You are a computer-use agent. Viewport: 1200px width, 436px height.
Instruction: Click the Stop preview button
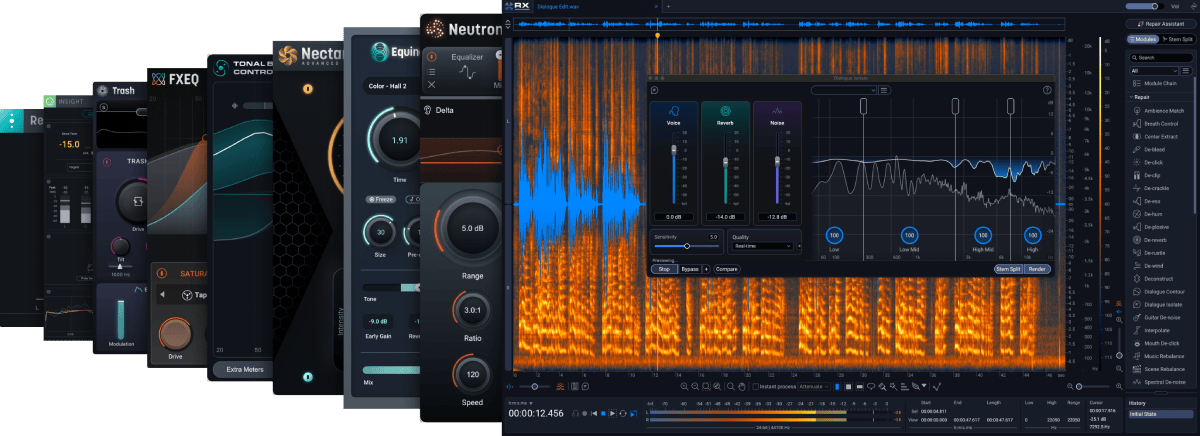click(x=662, y=269)
